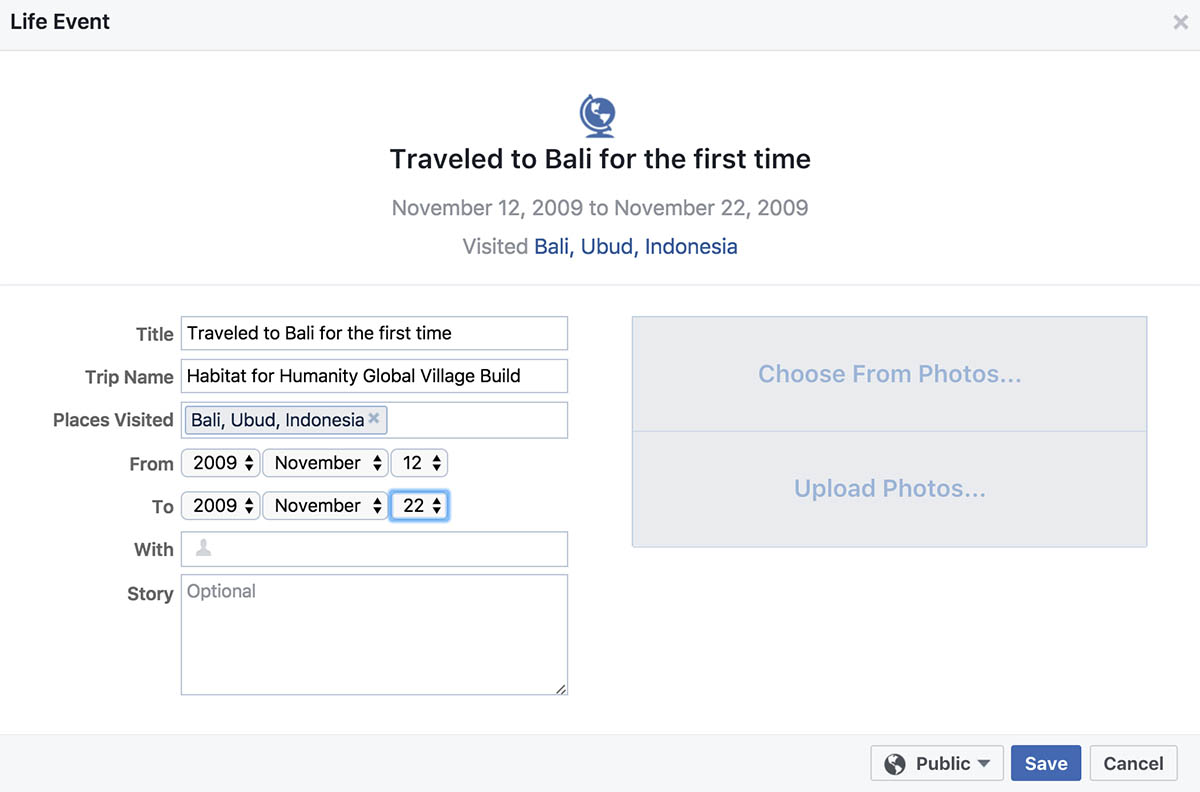Open the From day dropdown showing 12
Image resolution: width=1200 pixels, height=792 pixels.
click(419, 463)
